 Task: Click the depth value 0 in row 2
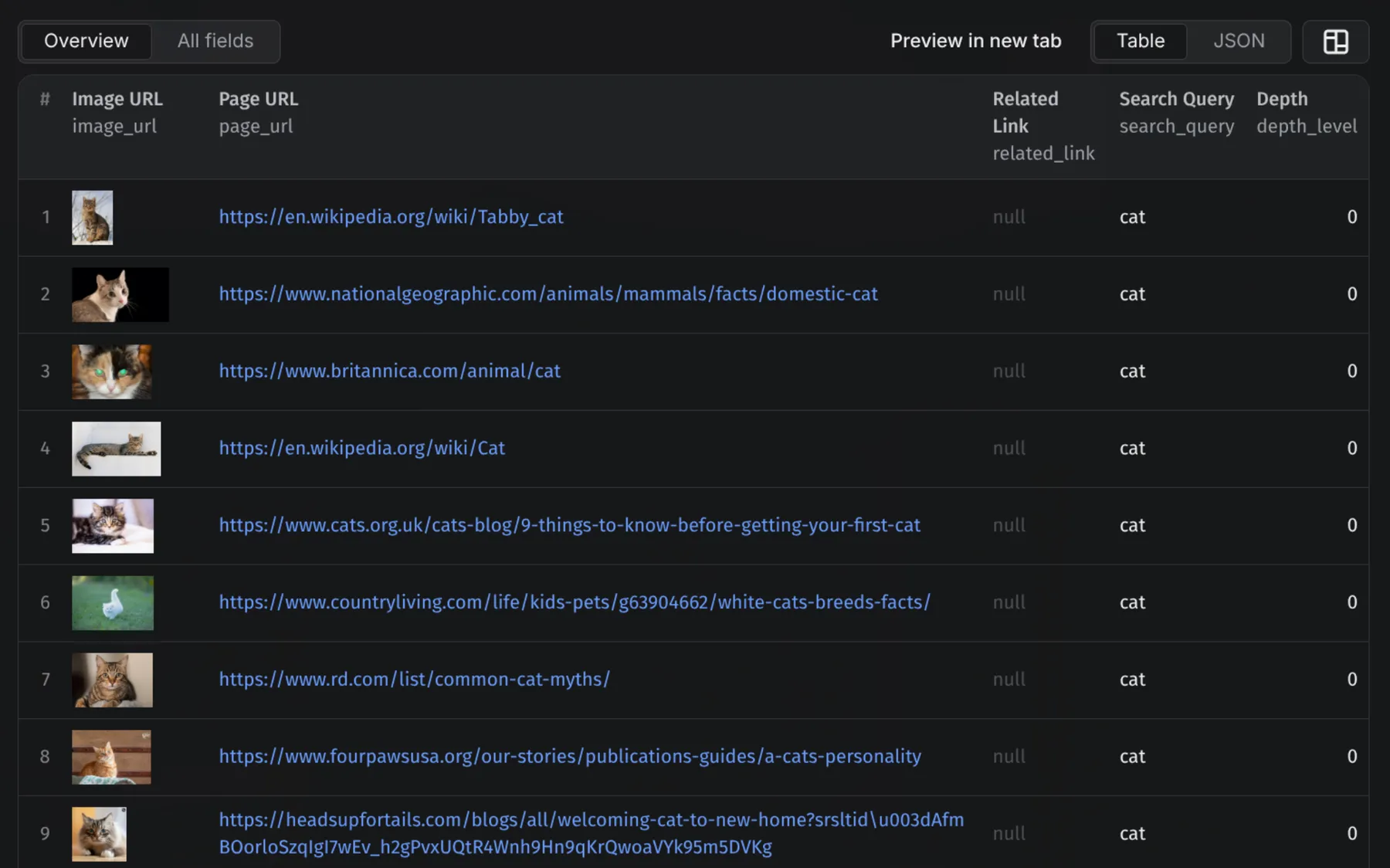pos(1351,294)
